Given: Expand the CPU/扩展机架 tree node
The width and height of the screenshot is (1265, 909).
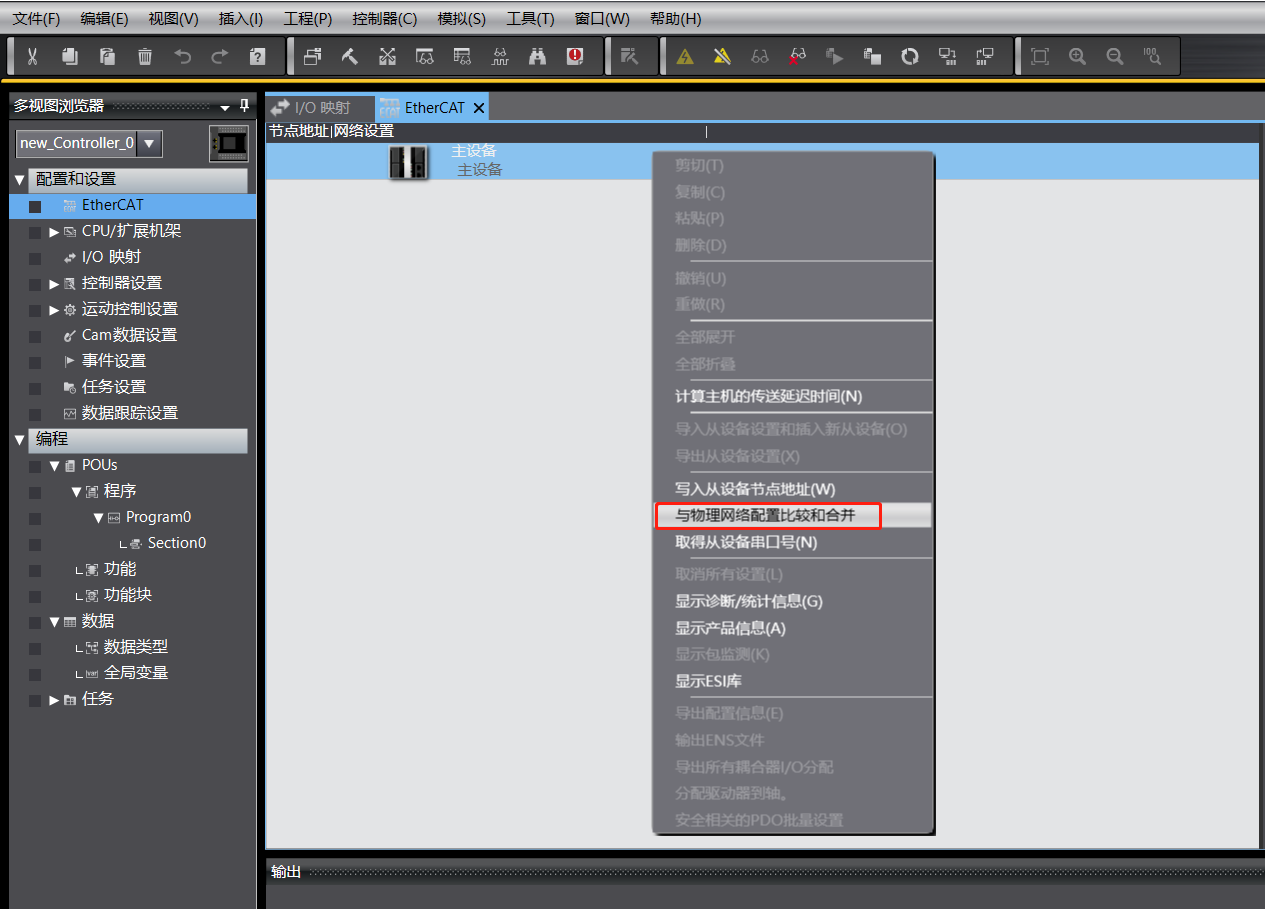Looking at the screenshot, I should point(54,232).
